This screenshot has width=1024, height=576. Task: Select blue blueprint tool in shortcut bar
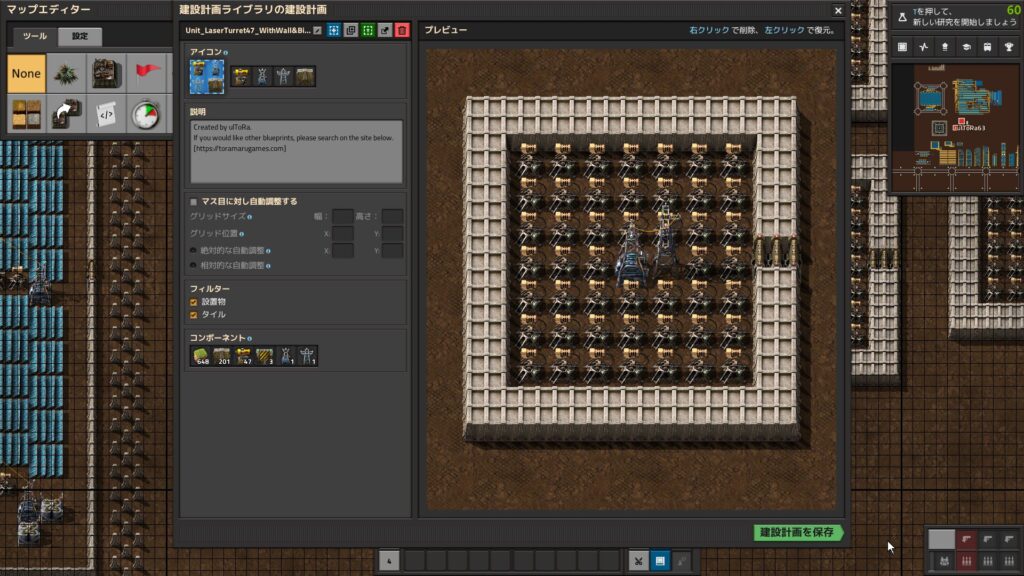pyautogui.click(x=660, y=561)
